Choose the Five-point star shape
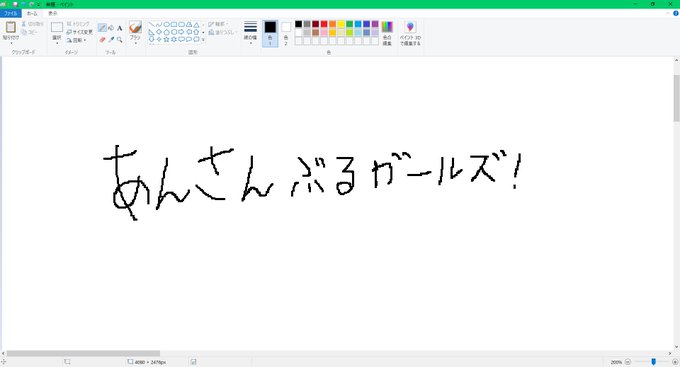This screenshot has width=680, height=367. tap(167, 39)
